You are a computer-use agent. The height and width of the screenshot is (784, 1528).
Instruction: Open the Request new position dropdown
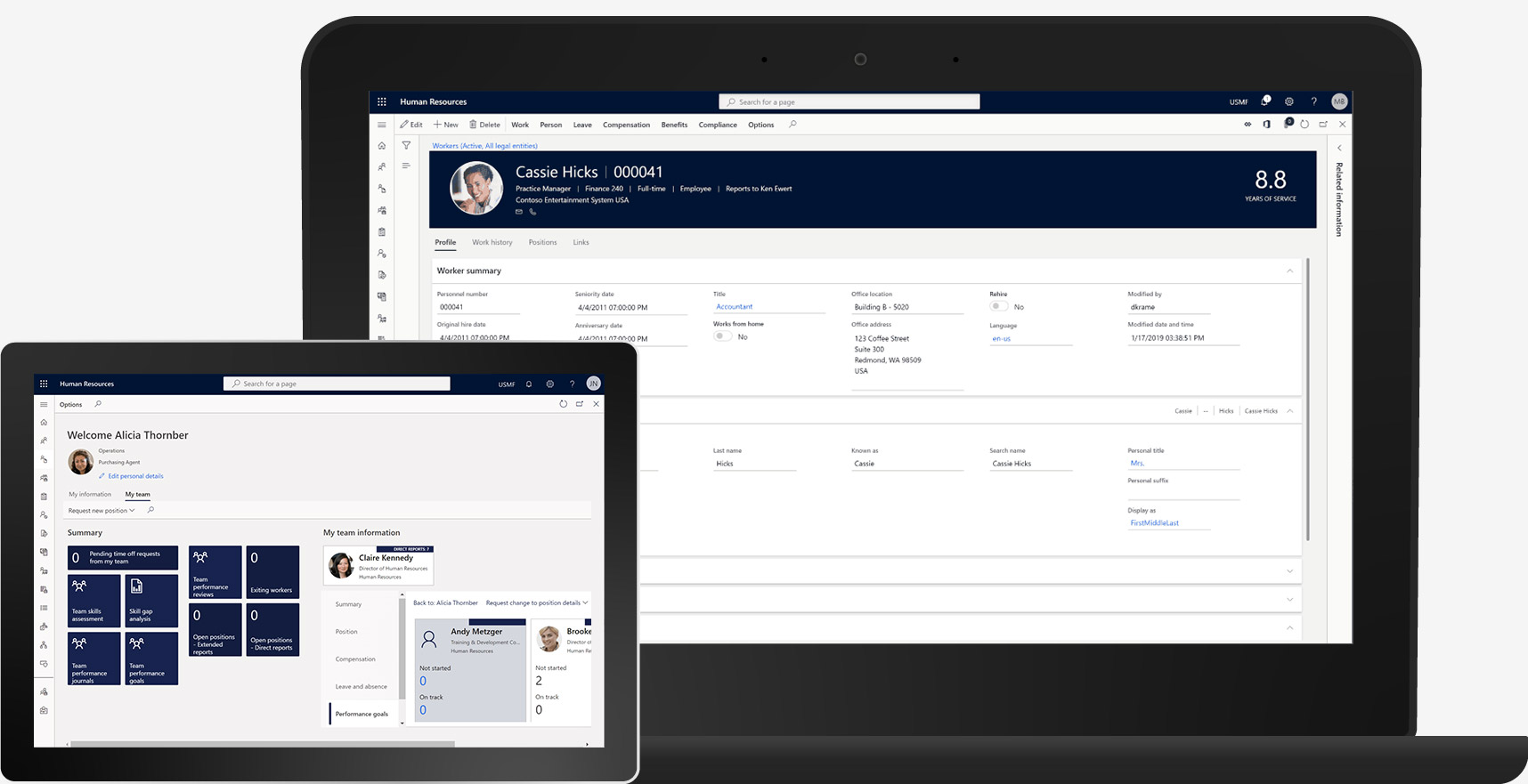click(102, 511)
